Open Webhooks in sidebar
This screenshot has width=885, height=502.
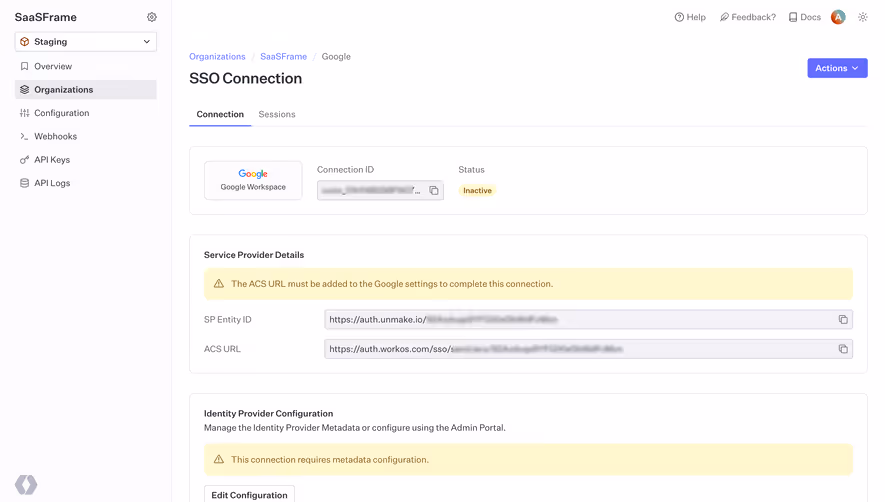pyautogui.click(x=86, y=136)
